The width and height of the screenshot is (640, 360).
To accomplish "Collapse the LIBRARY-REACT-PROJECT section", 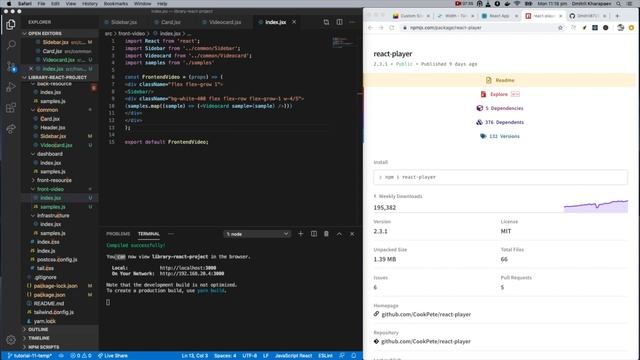I will (x=57, y=78).
